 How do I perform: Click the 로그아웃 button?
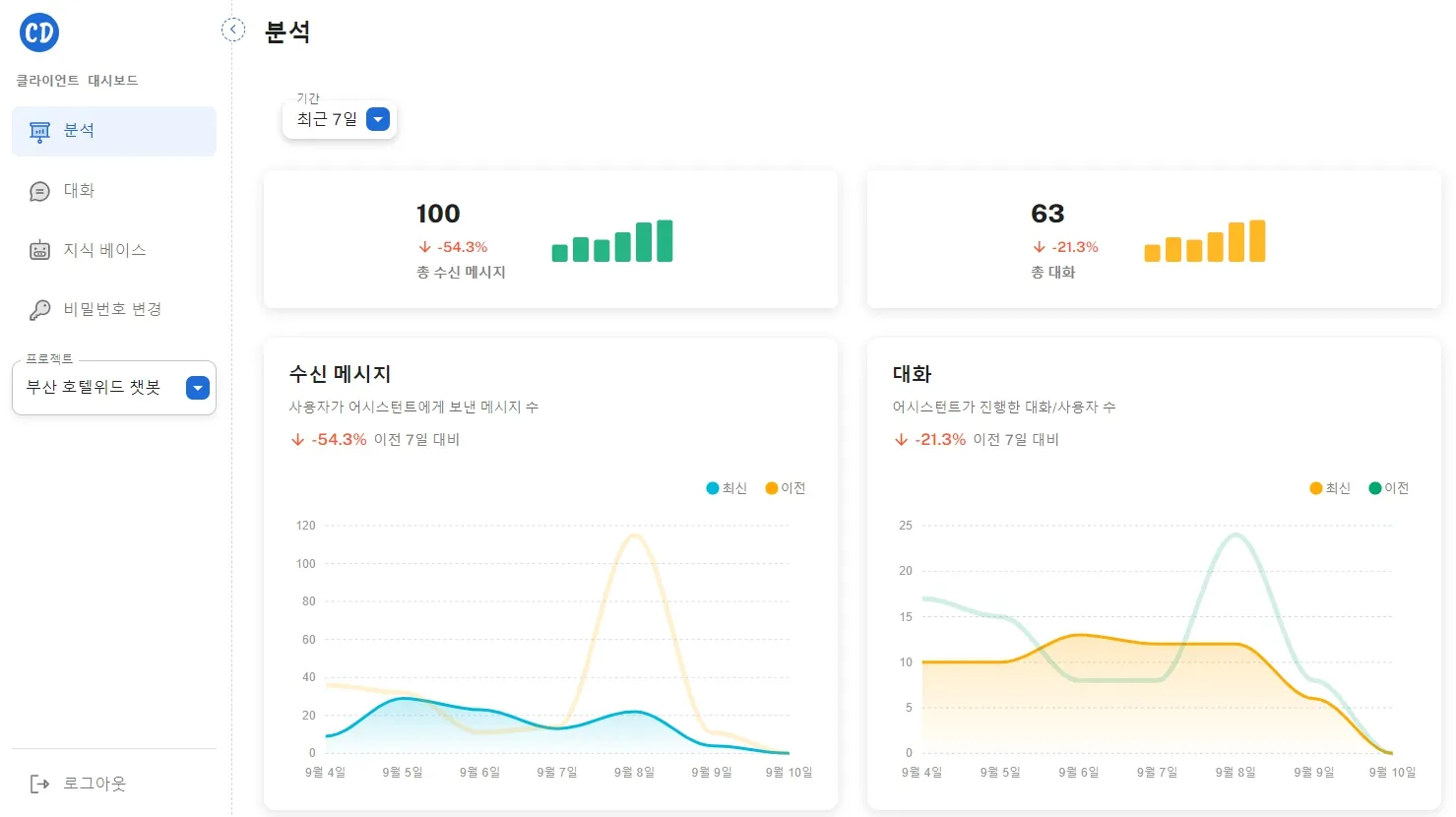95,784
